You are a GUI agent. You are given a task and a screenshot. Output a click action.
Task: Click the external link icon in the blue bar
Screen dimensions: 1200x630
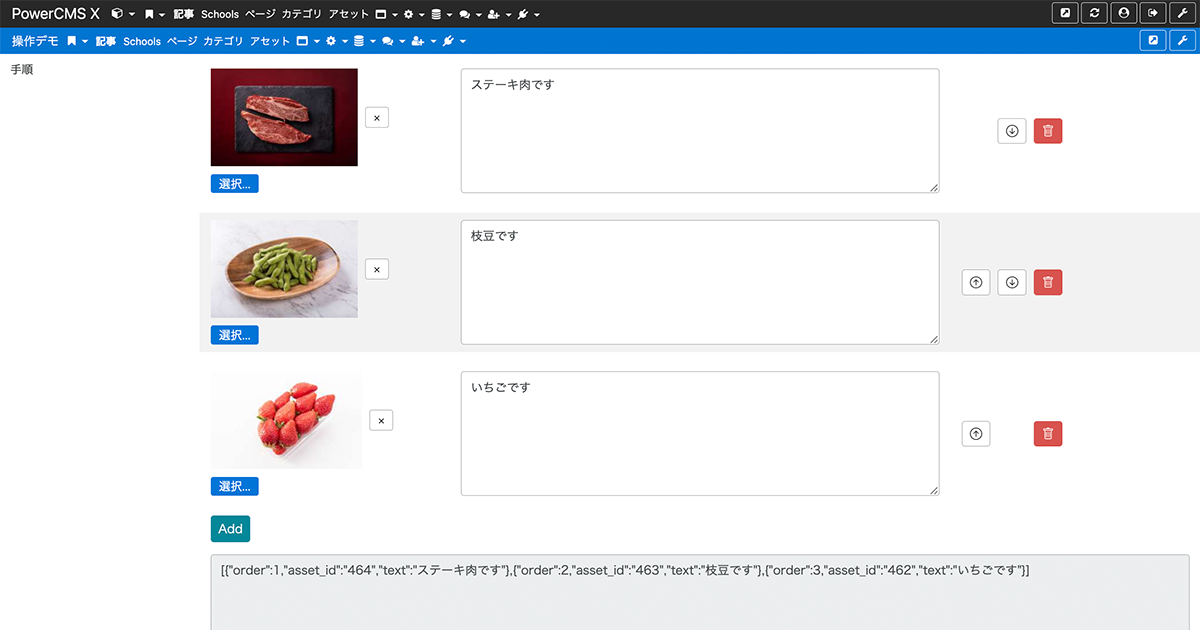[x=1153, y=40]
